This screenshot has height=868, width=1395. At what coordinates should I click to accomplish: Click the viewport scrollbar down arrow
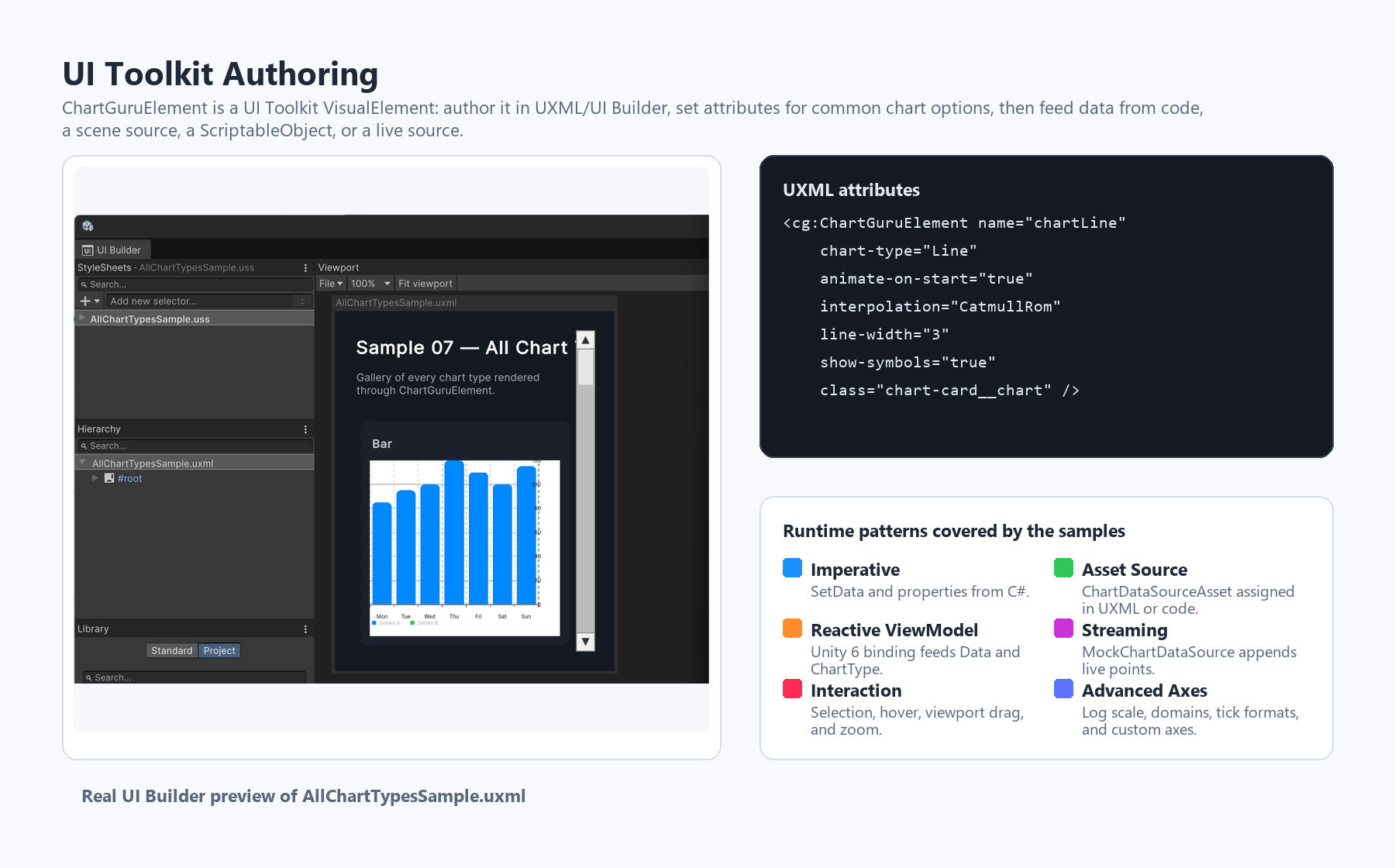tap(586, 642)
